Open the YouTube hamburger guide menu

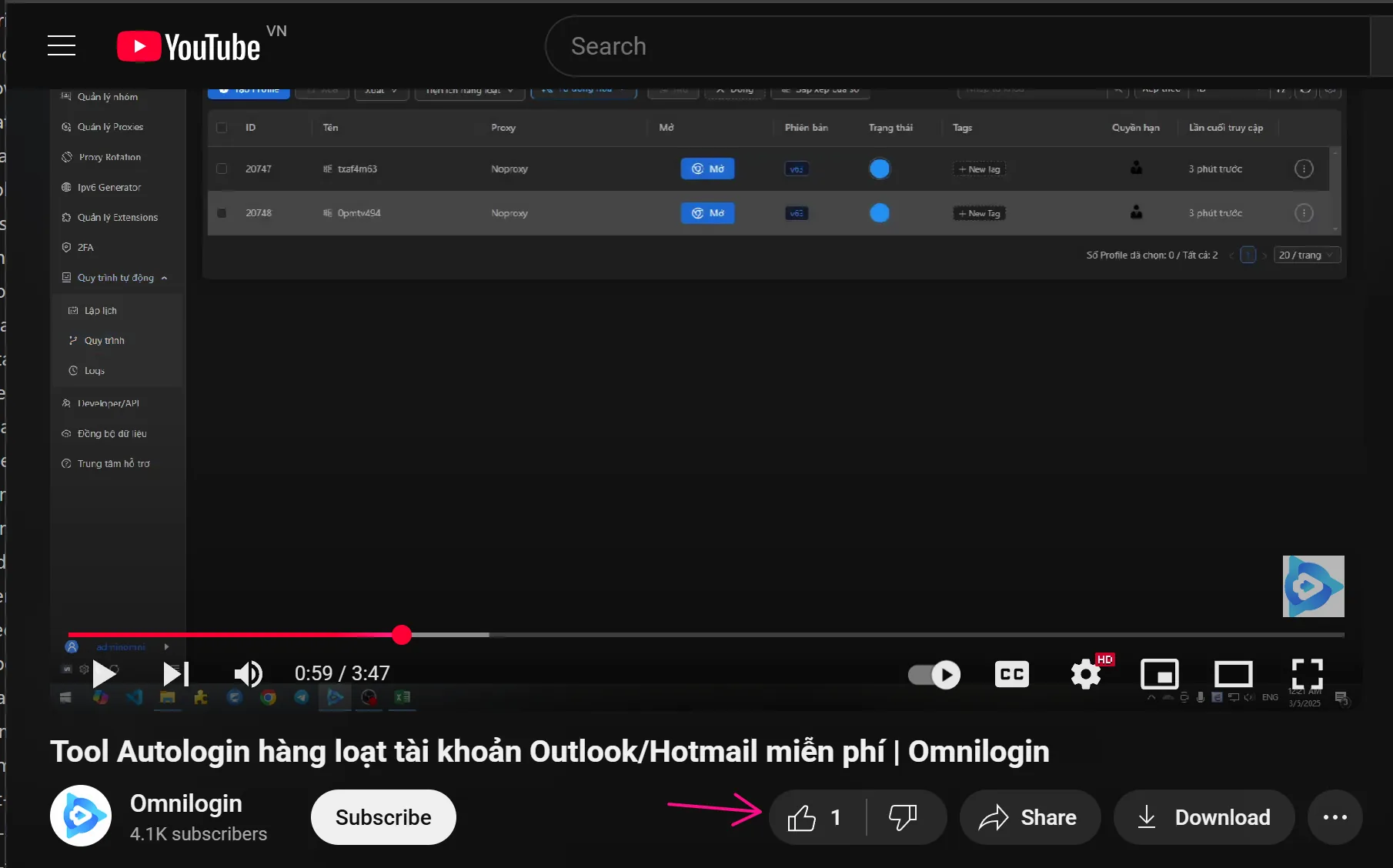click(62, 46)
